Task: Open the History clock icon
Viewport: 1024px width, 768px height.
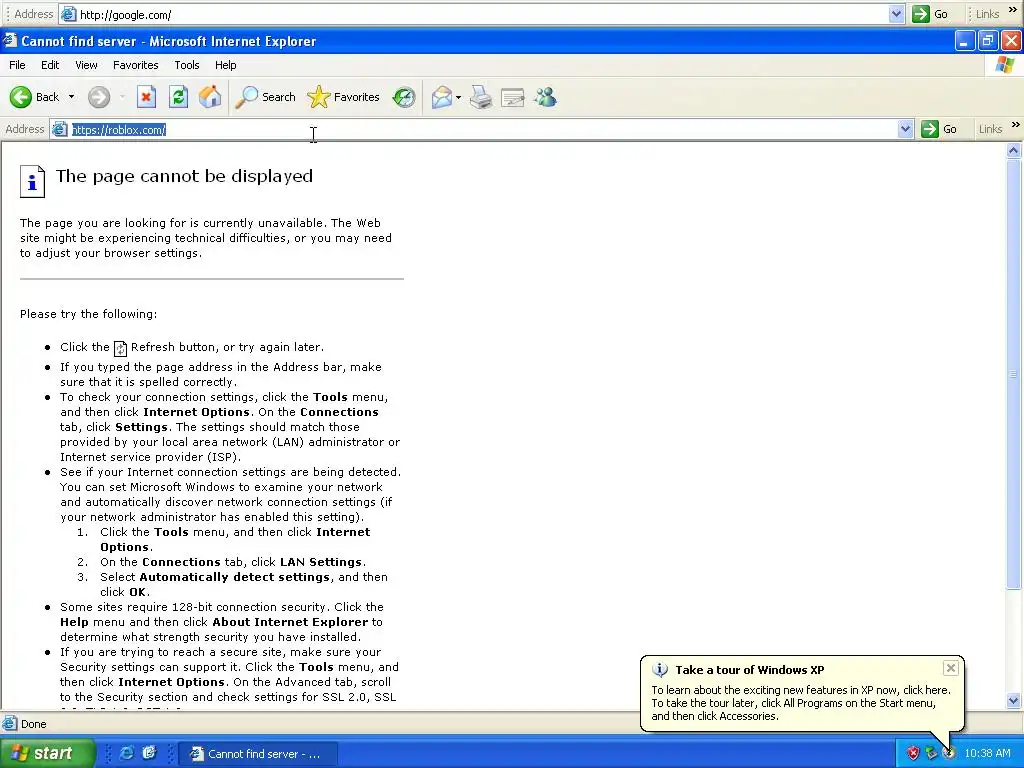Action: coord(404,97)
